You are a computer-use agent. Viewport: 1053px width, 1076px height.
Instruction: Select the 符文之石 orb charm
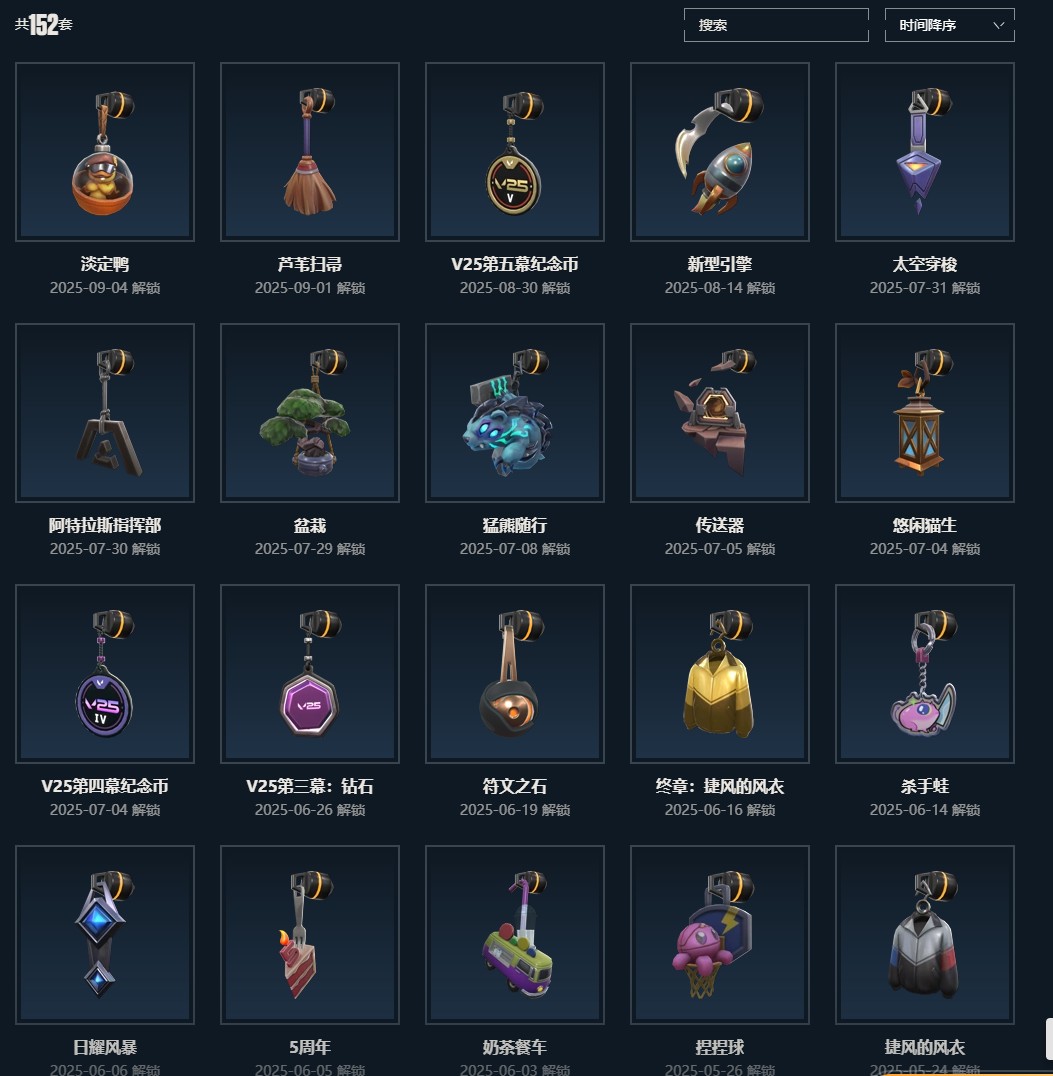point(515,674)
